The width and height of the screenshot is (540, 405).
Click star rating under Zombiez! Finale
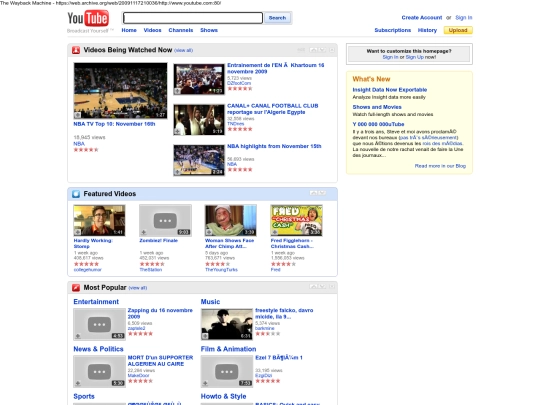coord(152,264)
